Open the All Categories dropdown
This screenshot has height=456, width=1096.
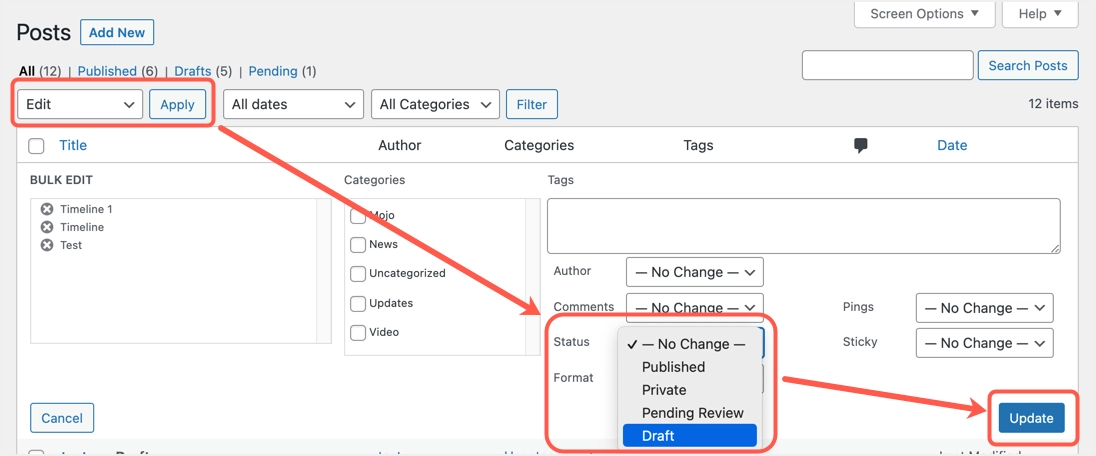coord(435,104)
